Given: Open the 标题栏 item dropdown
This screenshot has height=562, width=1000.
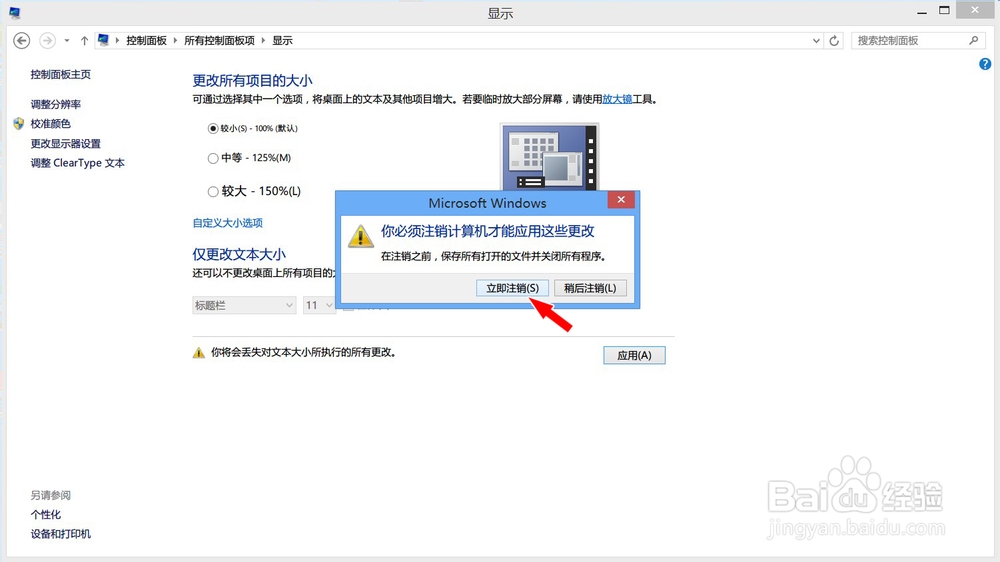Looking at the screenshot, I should (x=244, y=306).
